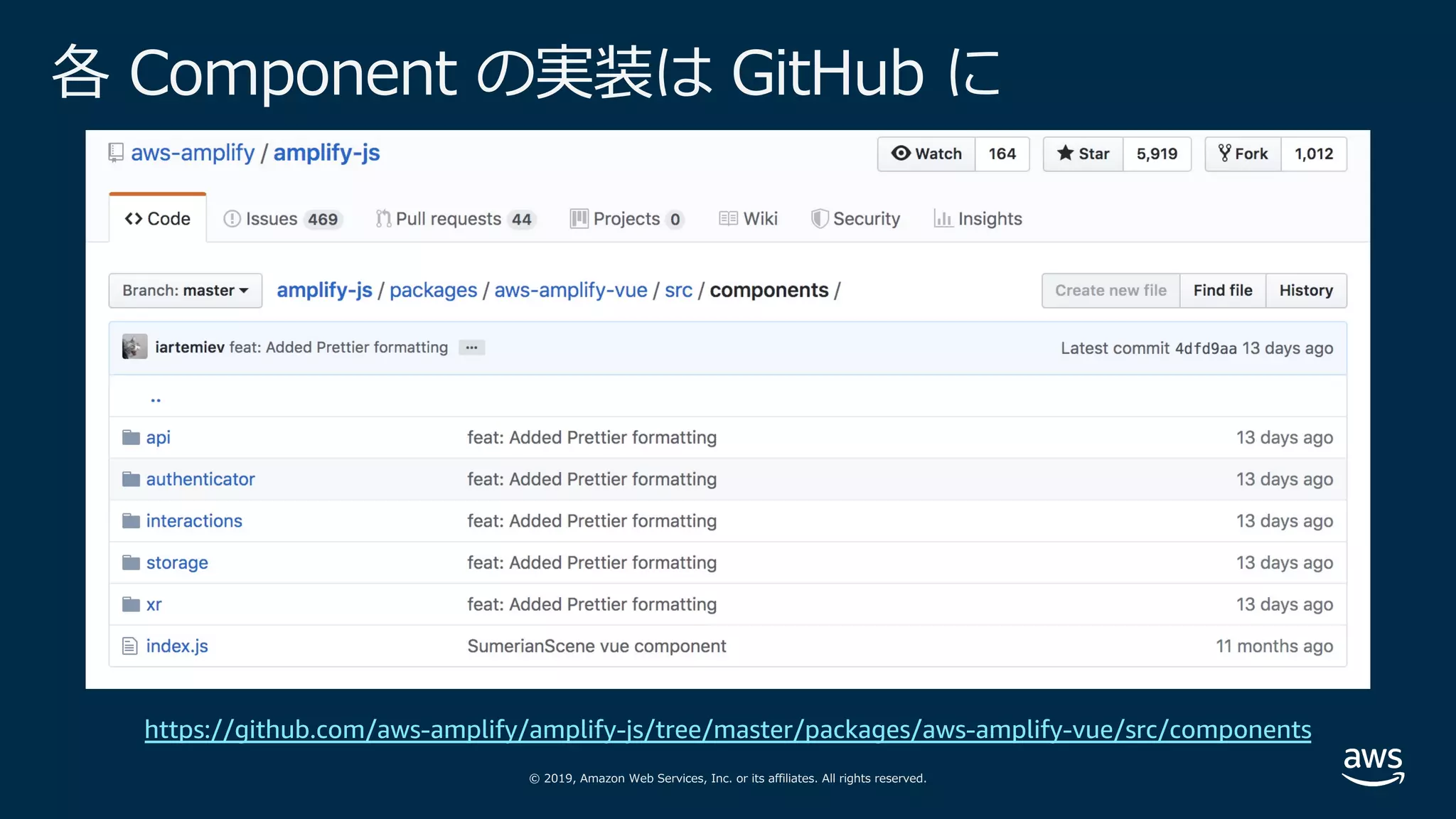Click the Find file button
Screen dimensions: 1456x819
(x=1223, y=291)
